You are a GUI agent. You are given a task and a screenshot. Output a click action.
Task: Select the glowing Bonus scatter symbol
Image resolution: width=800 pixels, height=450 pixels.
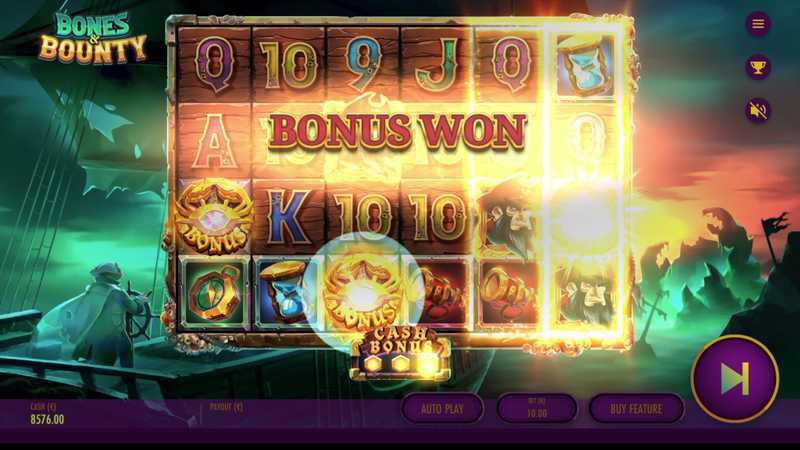pos(363,292)
